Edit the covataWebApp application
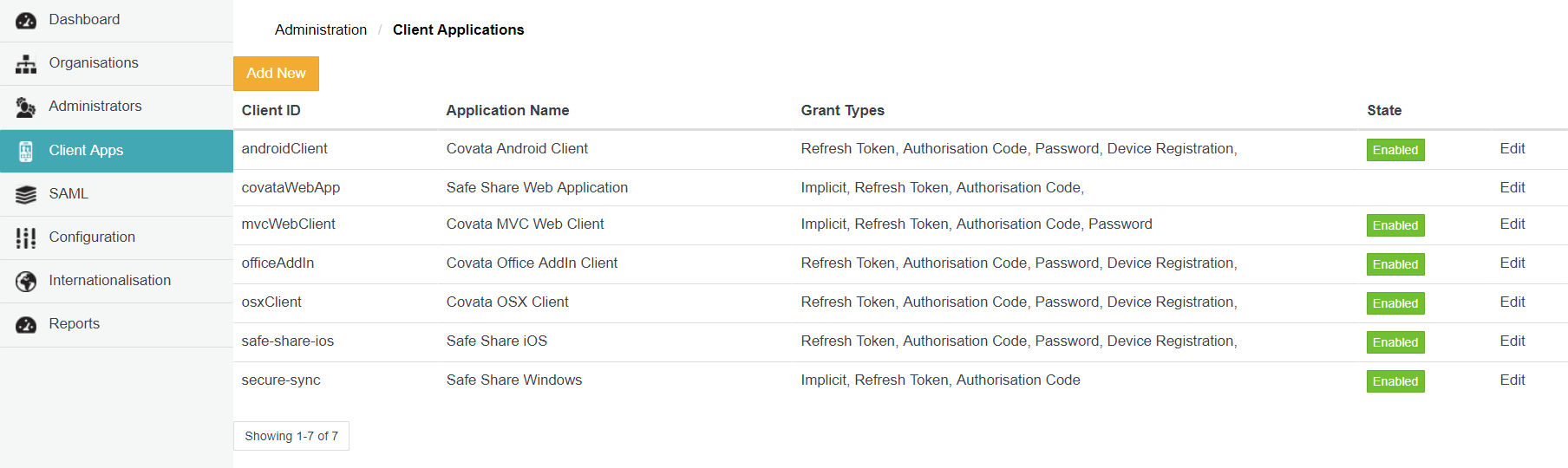Image resolution: width=1568 pixels, height=468 pixels. (1512, 188)
